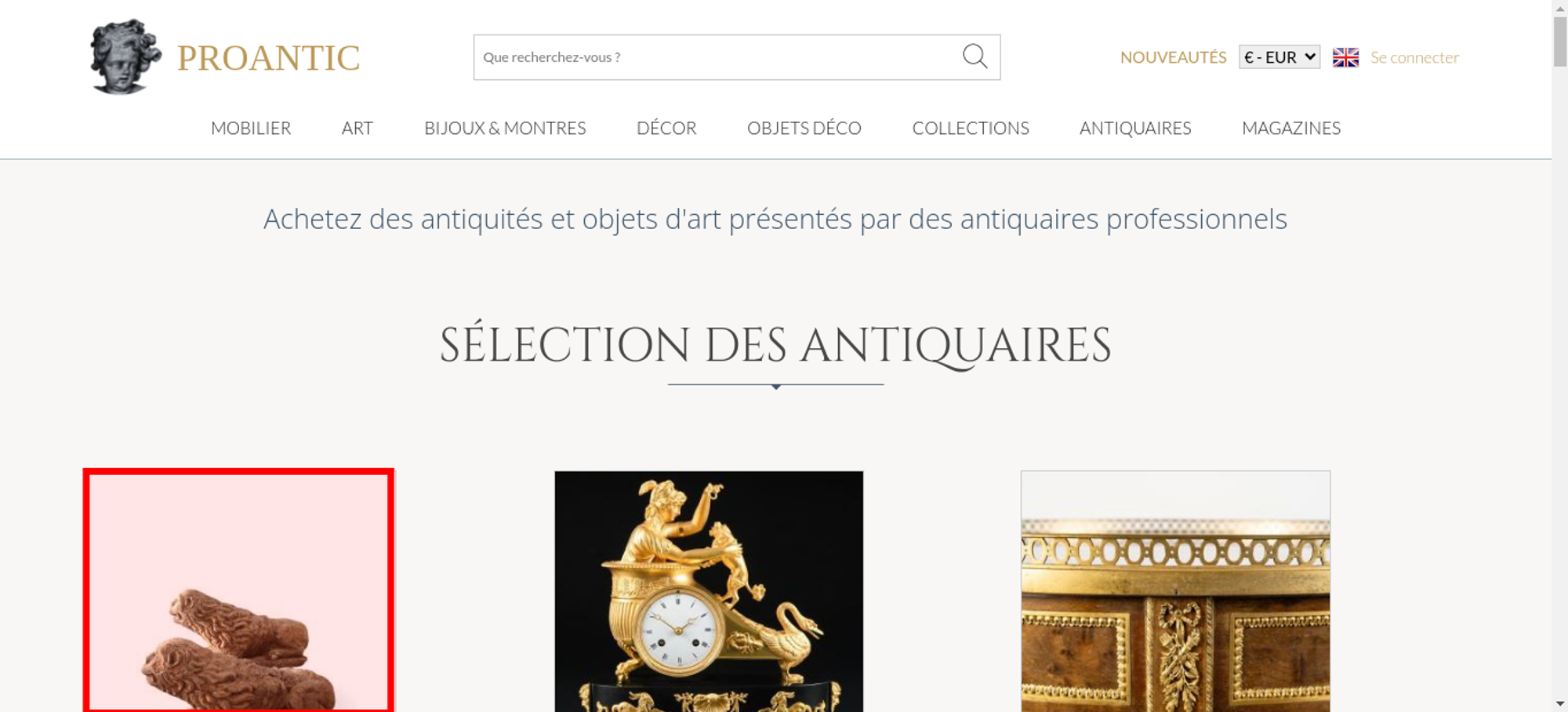Open the MOBILIER menu
Screen dimensions: 1568x712
point(251,128)
